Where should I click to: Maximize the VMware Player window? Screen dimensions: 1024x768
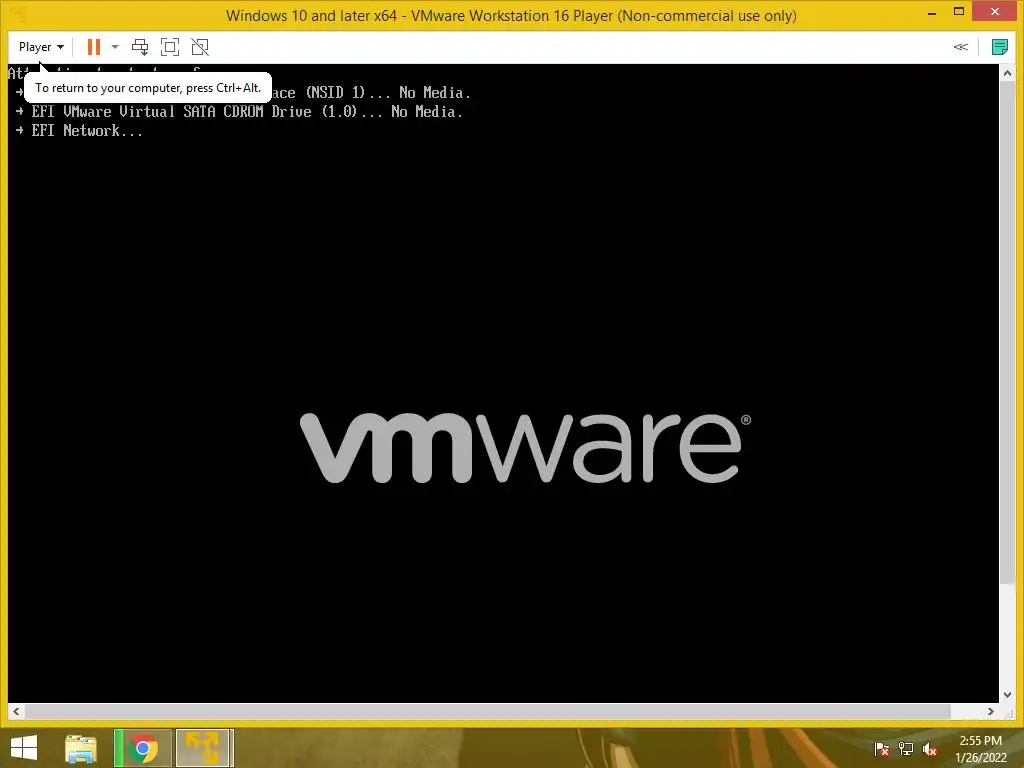coord(959,12)
